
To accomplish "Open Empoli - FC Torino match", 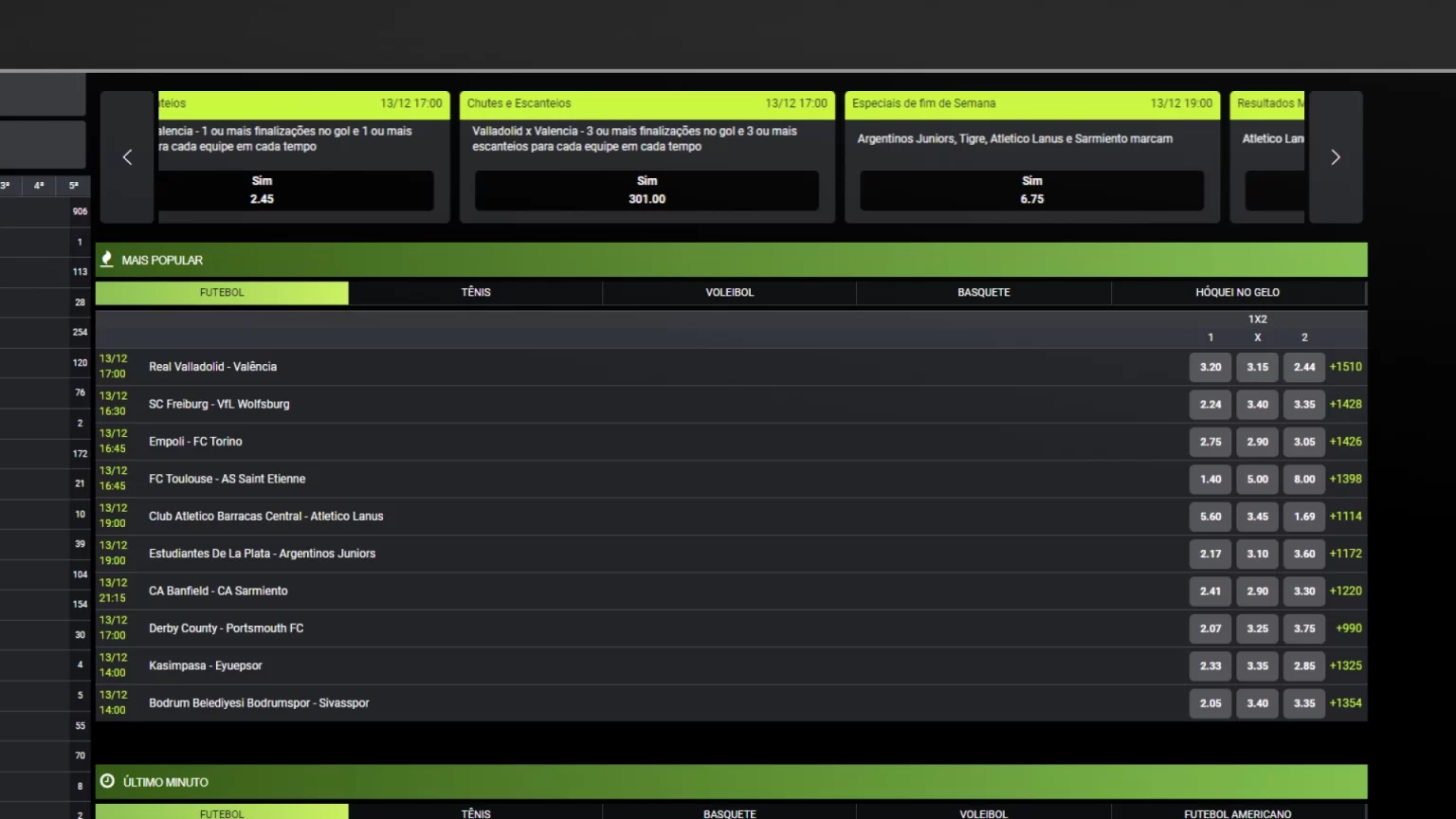I will pos(195,442).
